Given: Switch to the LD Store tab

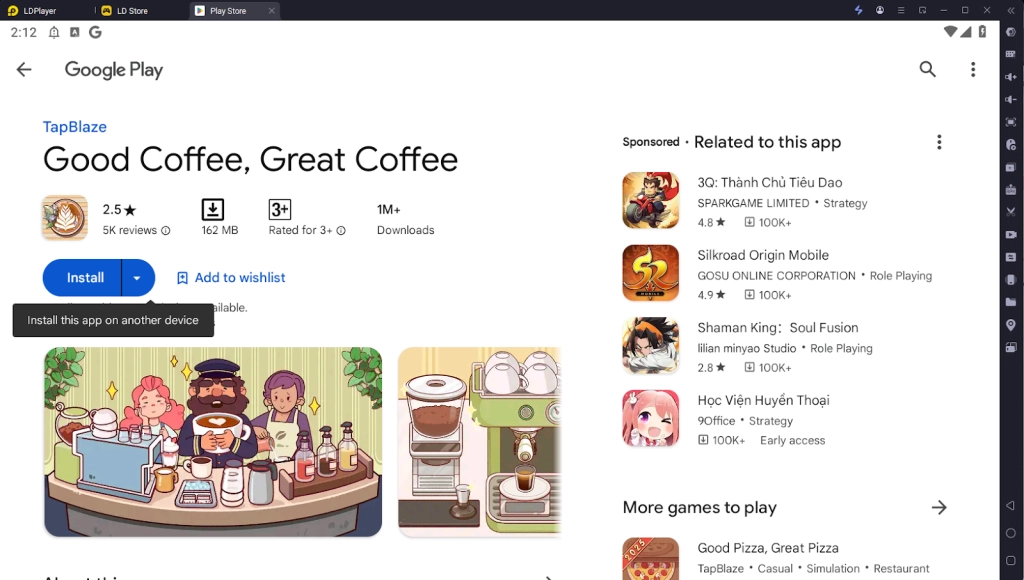Looking at the screenshot, I should (125, 10).
